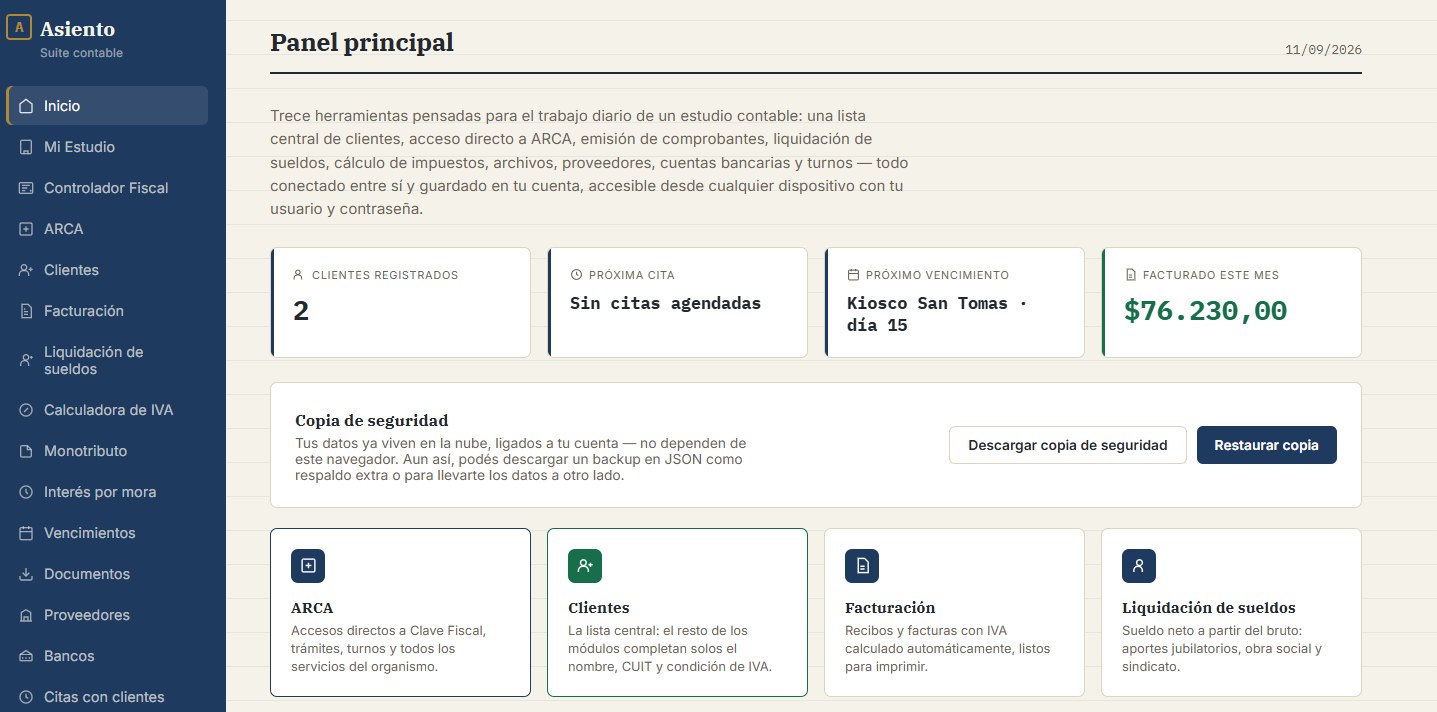Click the Controlador Fiscal sidebar icon
Image resolution: width=1437 pixels, height=712 pixels.
pos(26,188)
